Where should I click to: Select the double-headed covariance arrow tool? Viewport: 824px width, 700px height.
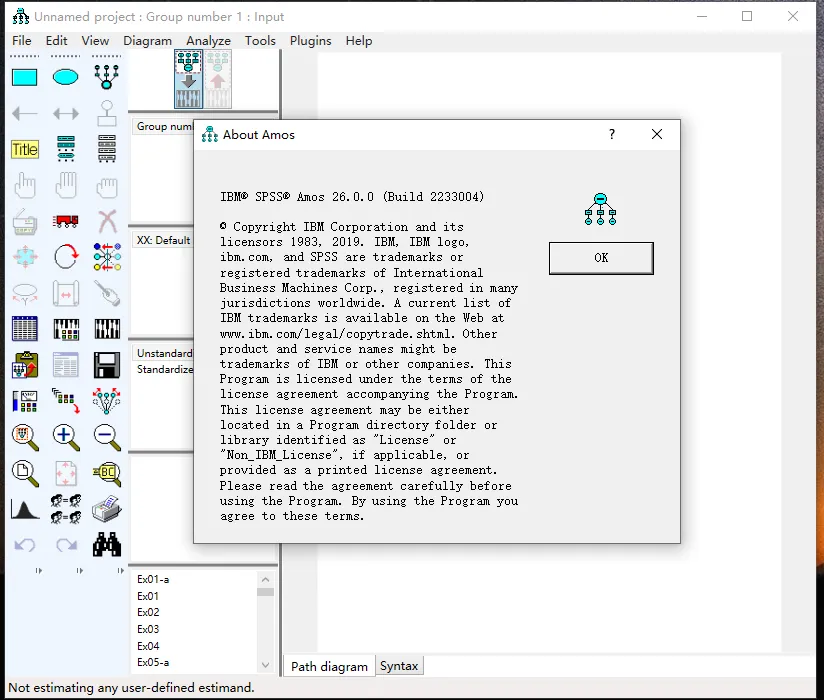[66, 114]
